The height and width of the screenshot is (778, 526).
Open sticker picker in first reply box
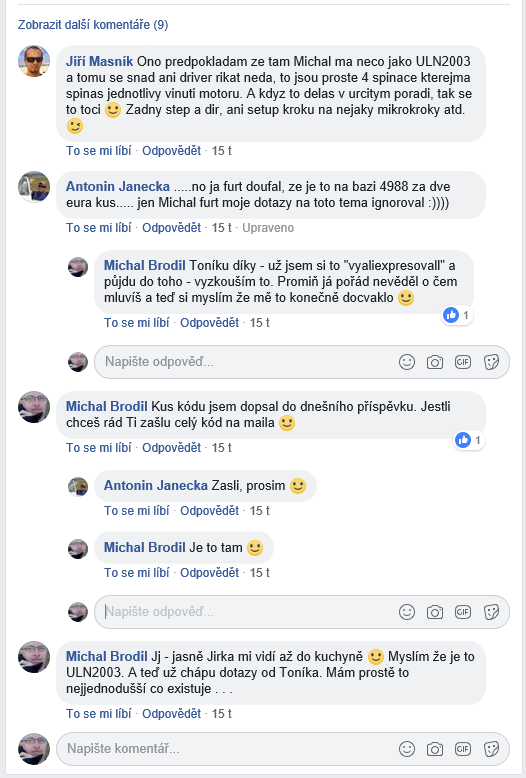click(x=491, y=362)
